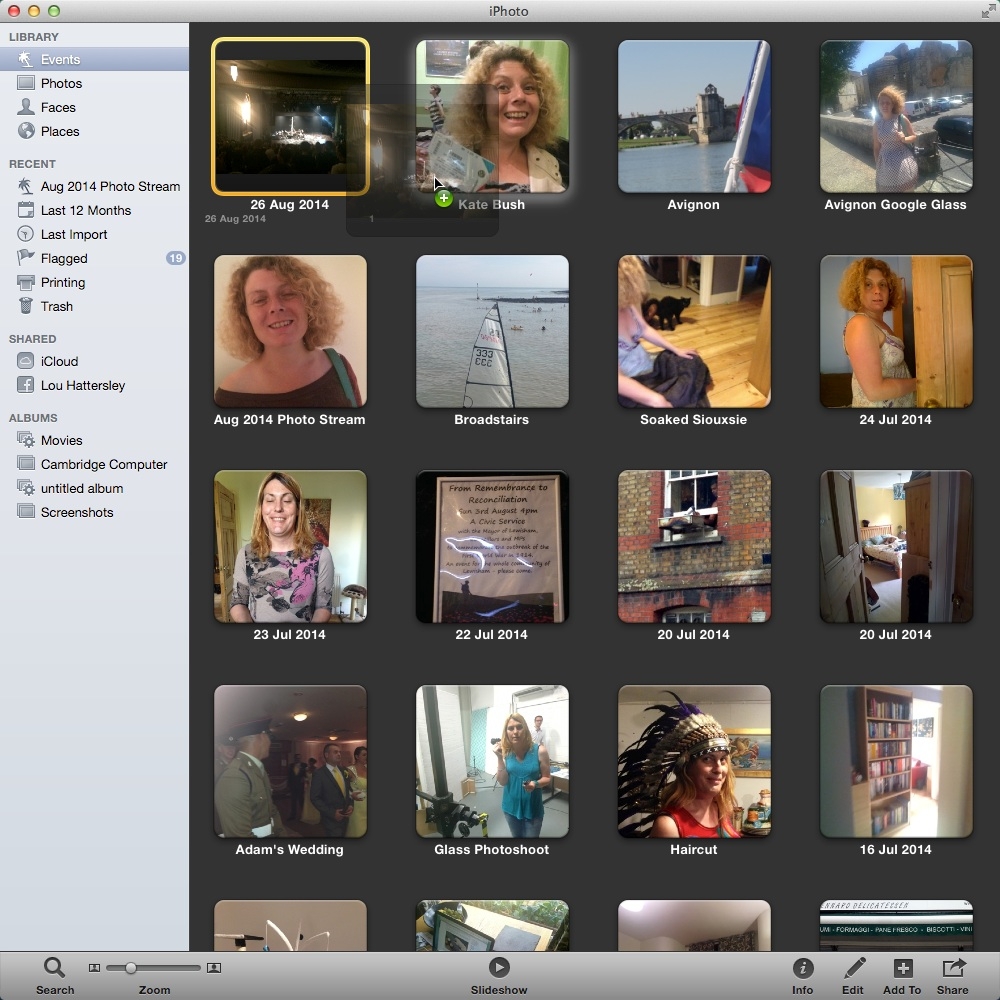Click the "23 Jul 2014" event title
1000x1000 pixels.
[x=290, y=635]
